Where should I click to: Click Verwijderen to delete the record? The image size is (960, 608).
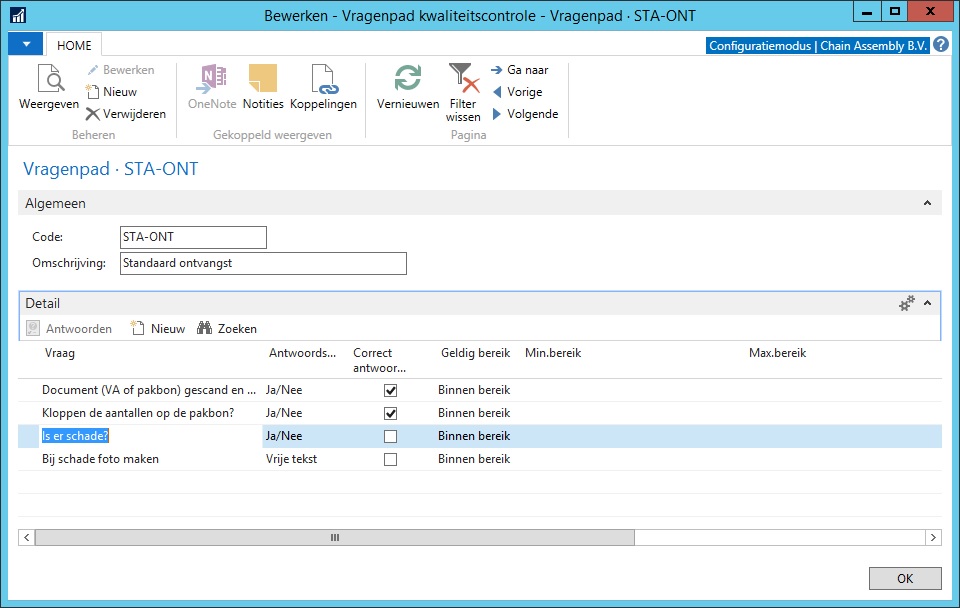tap(126, 114)
